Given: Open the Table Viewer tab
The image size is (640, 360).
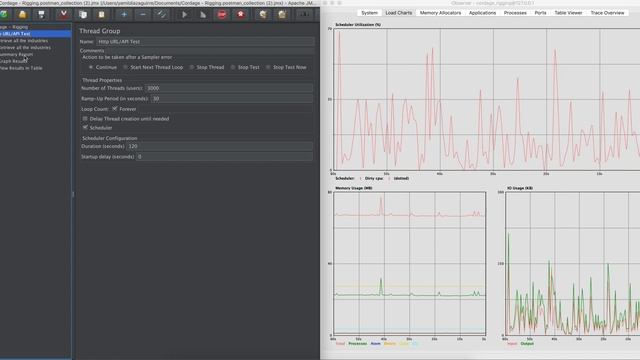Looking at the screenshot, I should (x=568, y=13).
